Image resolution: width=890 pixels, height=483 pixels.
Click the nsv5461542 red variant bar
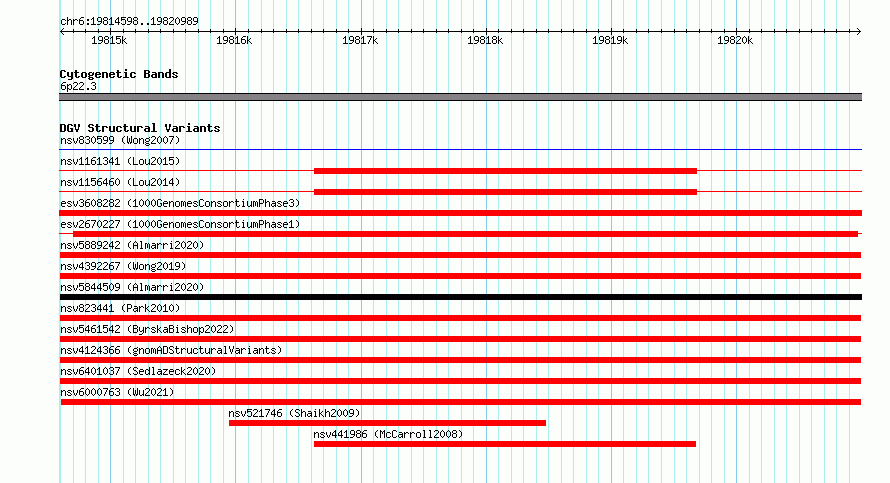[x=460, y=339]
